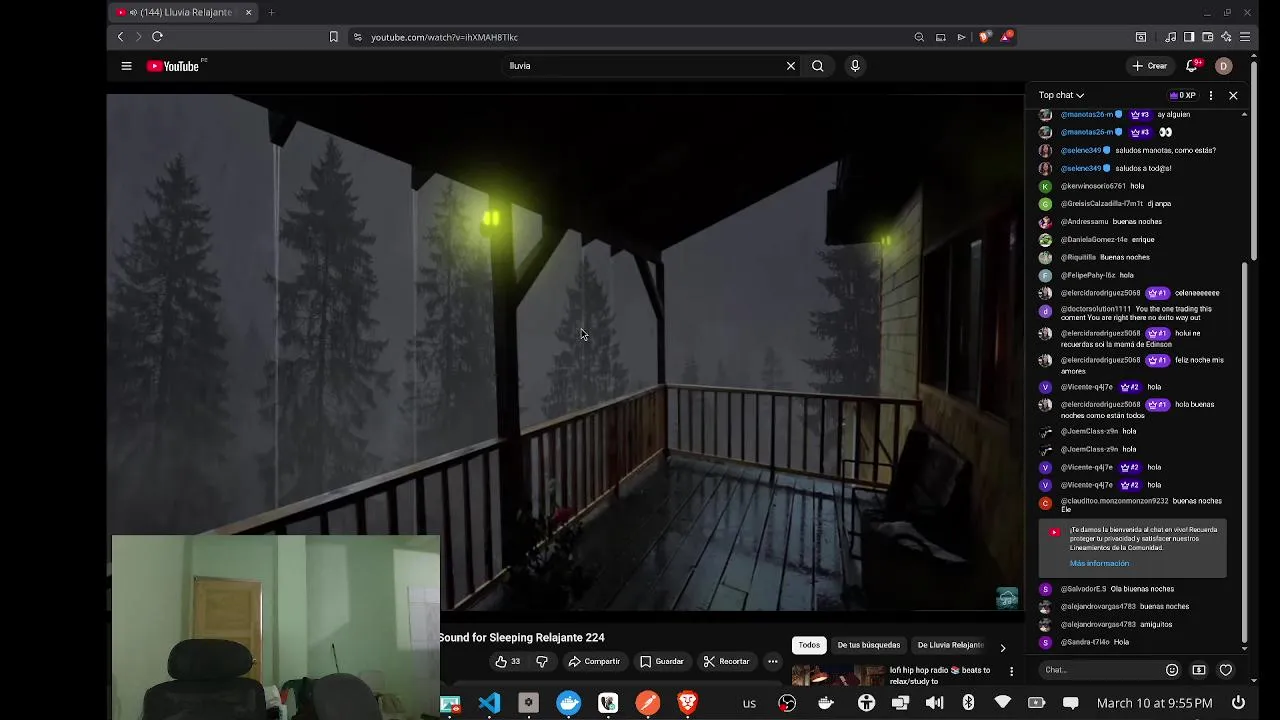Type in the Chat message field
Viewport: 1280px width, 720px height.
click(x=1098, y=670)
